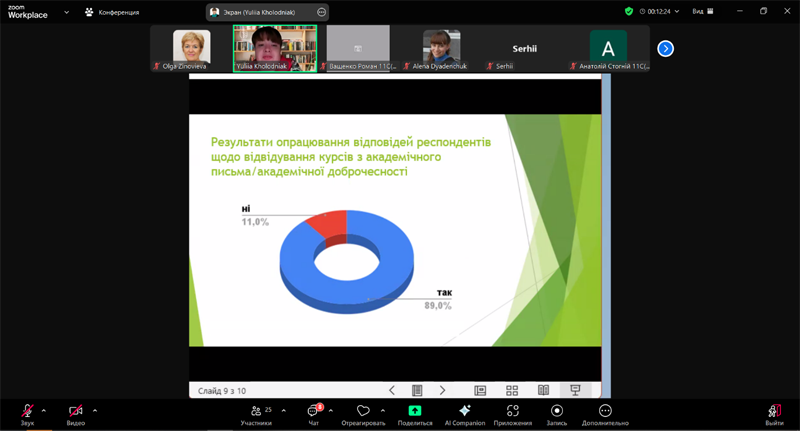This screenshot has width=800, height=431.
Task: Select Serhii participant tile
Action: (x=524, y=49)
